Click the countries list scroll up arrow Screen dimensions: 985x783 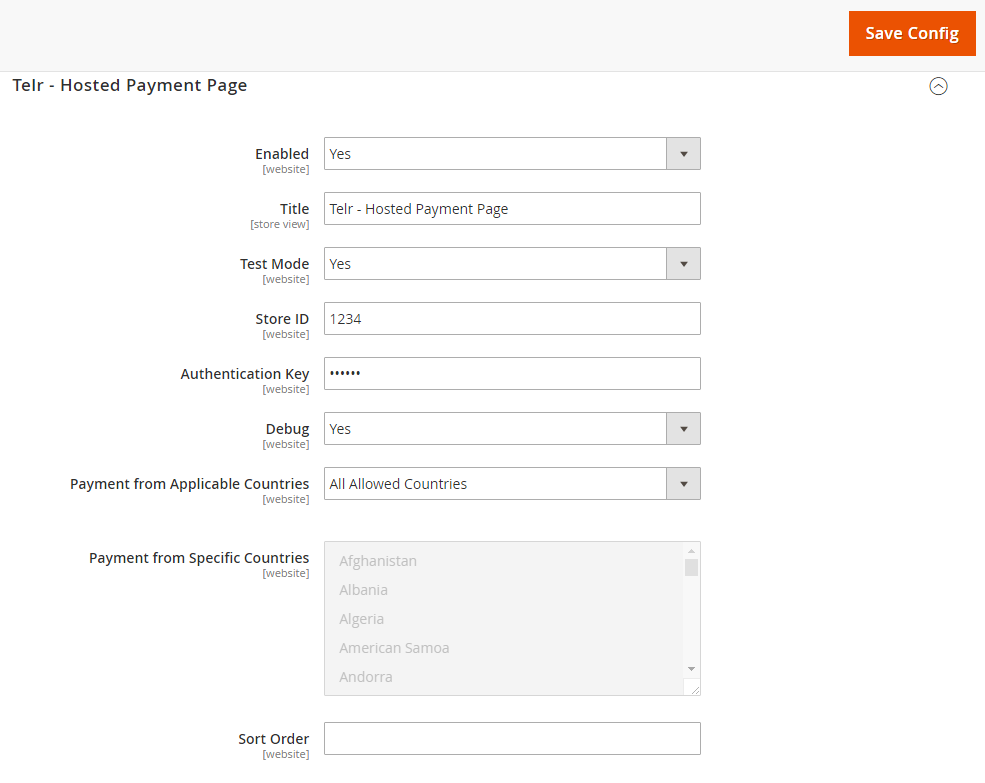[691, 551]
